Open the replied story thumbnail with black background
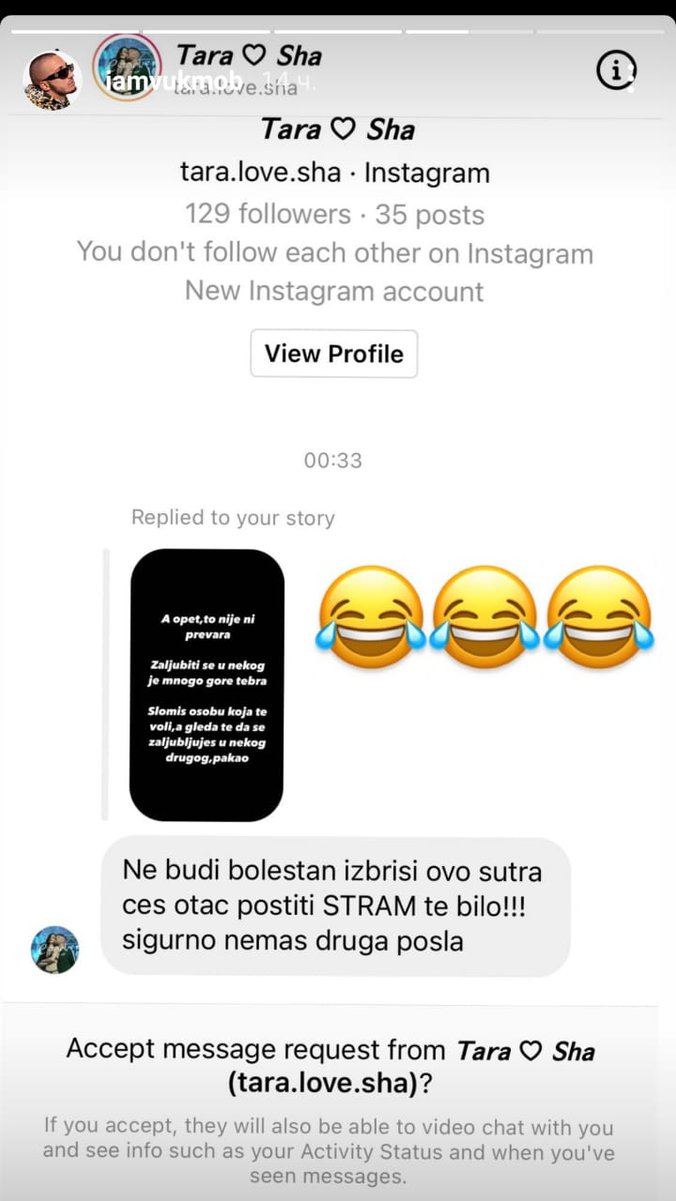The width and height of the screenshot is (676, 1201). (207, 685)
